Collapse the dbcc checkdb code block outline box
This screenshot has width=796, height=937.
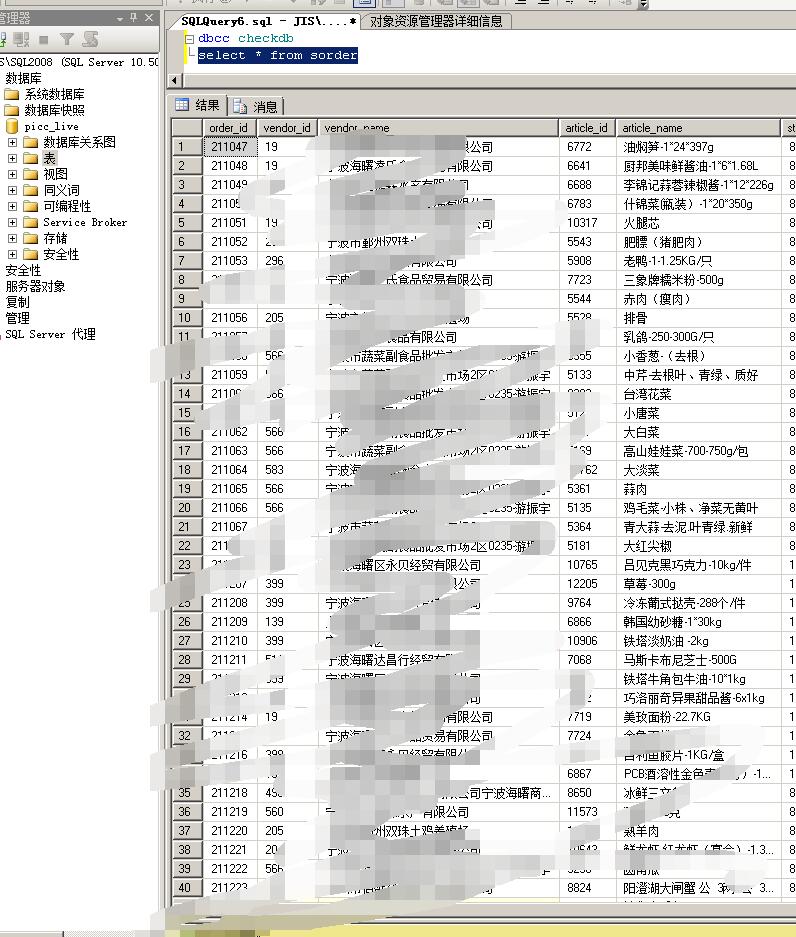189,39
